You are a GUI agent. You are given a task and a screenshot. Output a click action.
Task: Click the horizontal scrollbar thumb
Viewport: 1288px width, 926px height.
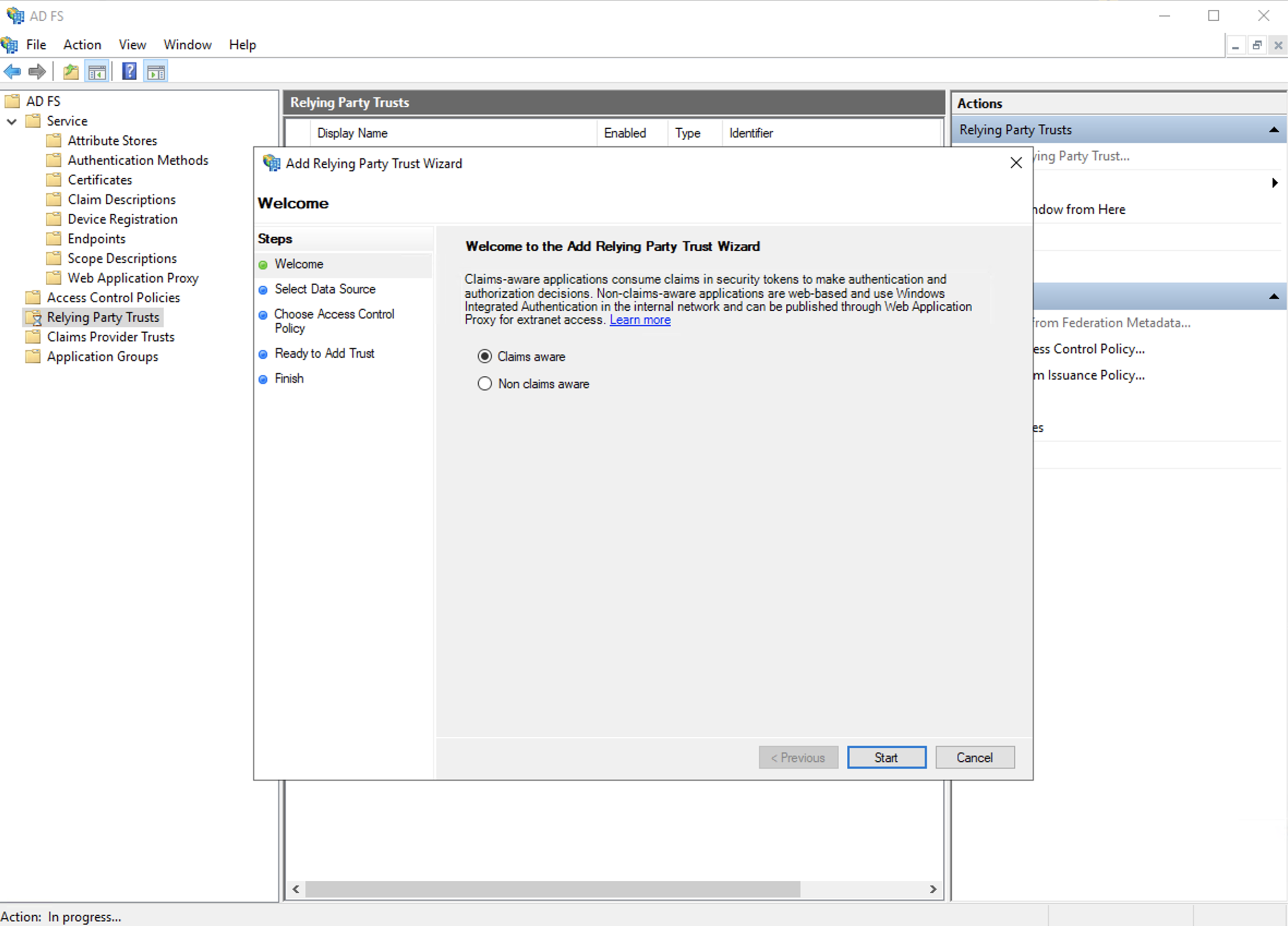552,889
